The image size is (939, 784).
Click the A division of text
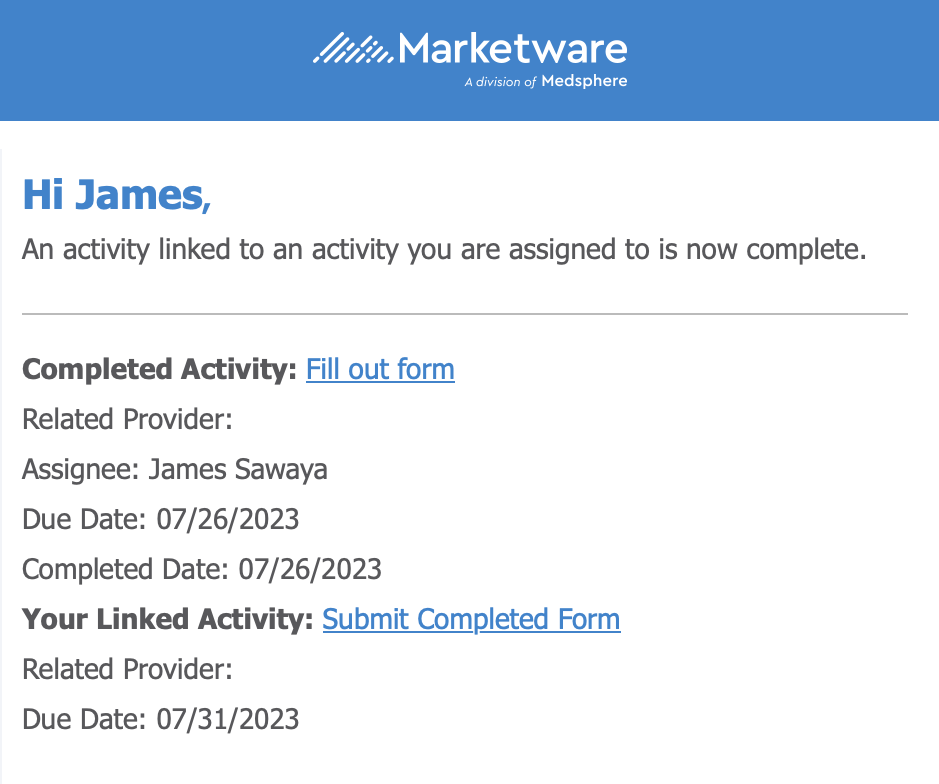[x=500, y=82]
